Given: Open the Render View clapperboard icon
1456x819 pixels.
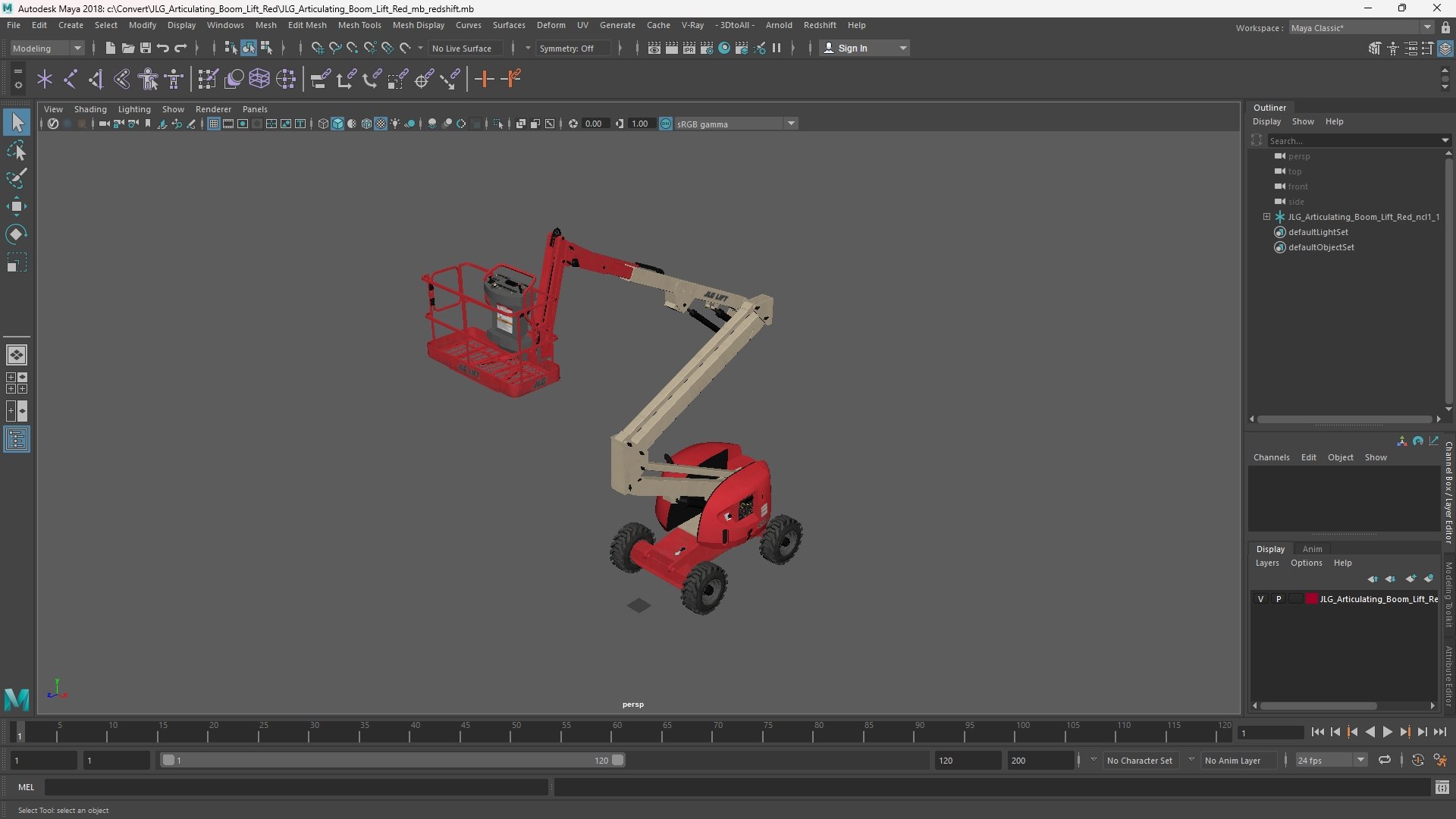Looking at the screenshot, I should click(654, 48).
